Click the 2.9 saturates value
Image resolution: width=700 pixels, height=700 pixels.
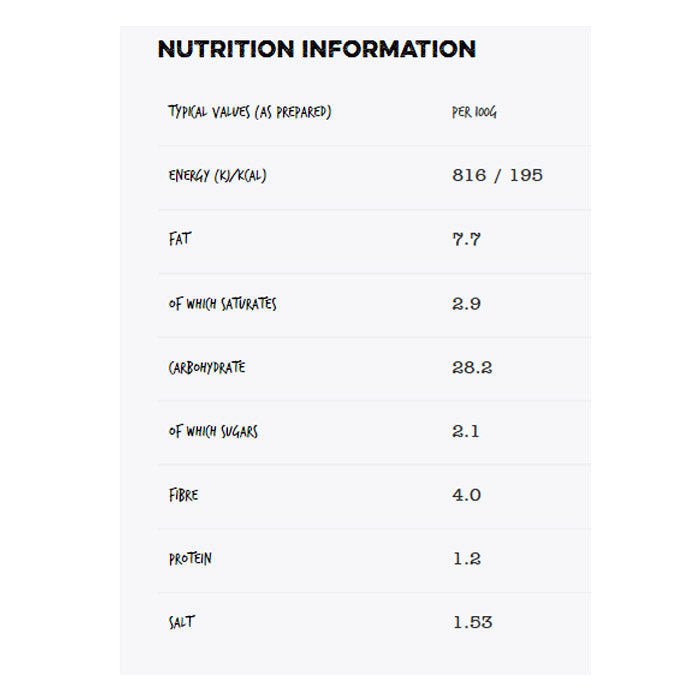(x=466, y=303)
